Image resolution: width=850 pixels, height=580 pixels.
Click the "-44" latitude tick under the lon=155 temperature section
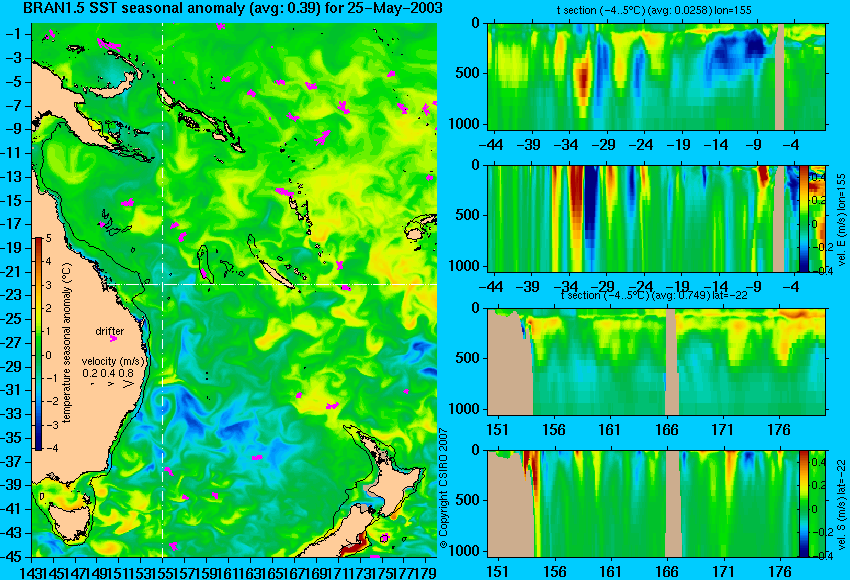coord(491,144)
